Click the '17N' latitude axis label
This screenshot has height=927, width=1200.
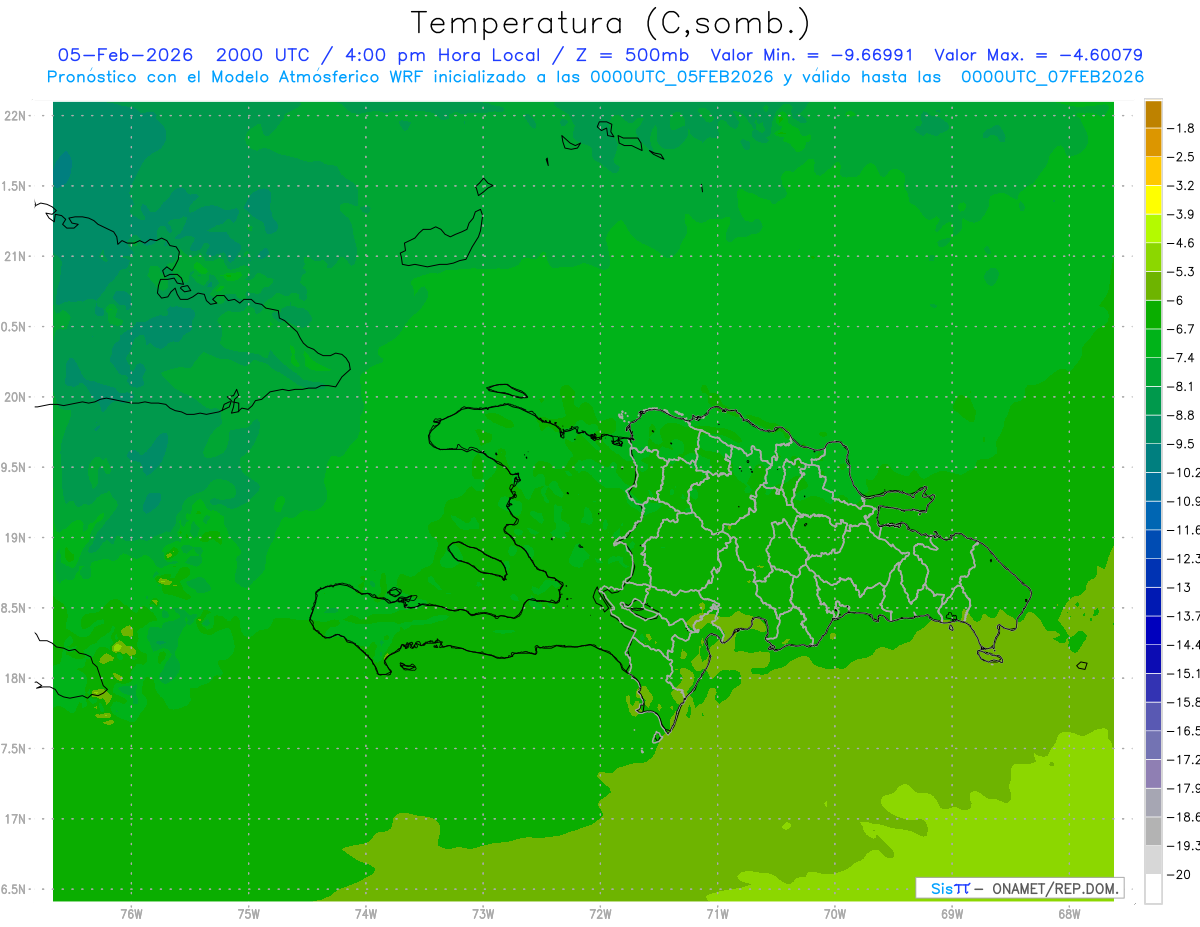[17, 819]
